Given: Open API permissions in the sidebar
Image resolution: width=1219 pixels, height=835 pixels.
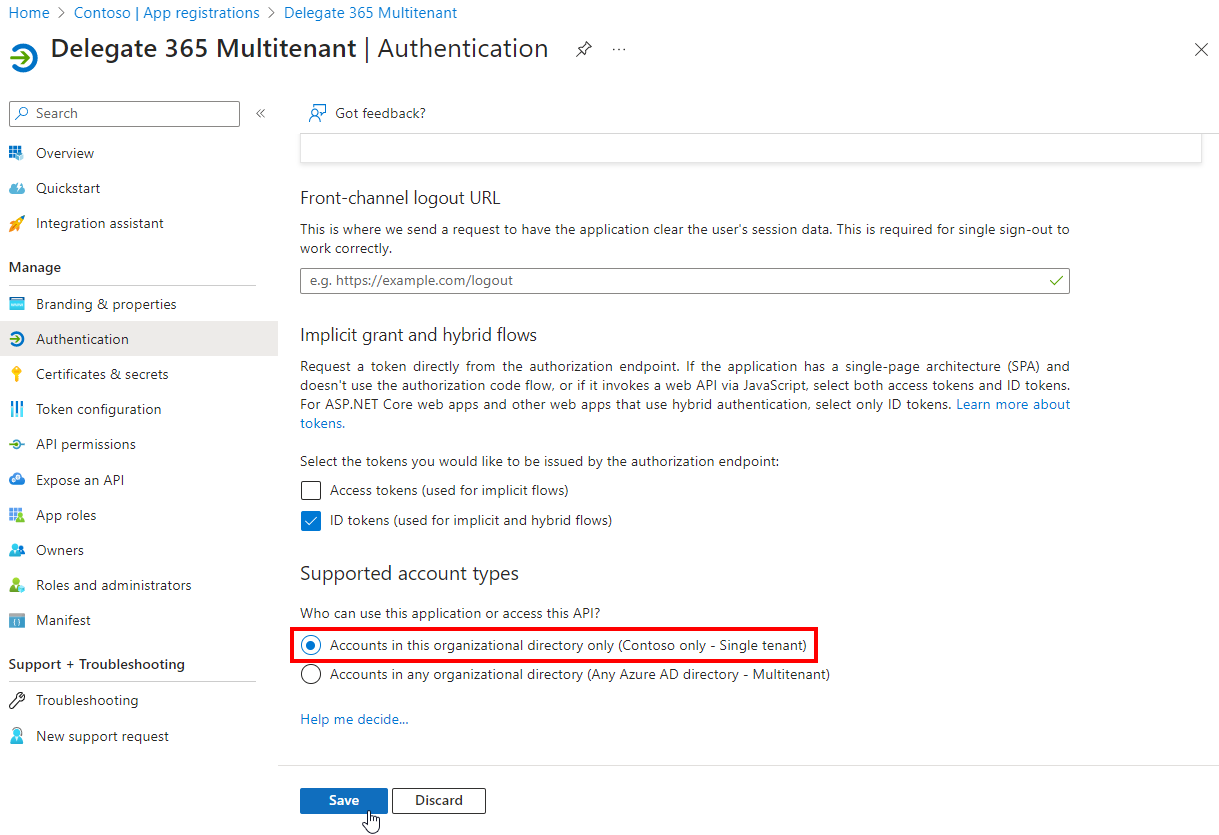Looking at the screenshot, I should coord(85,444).
